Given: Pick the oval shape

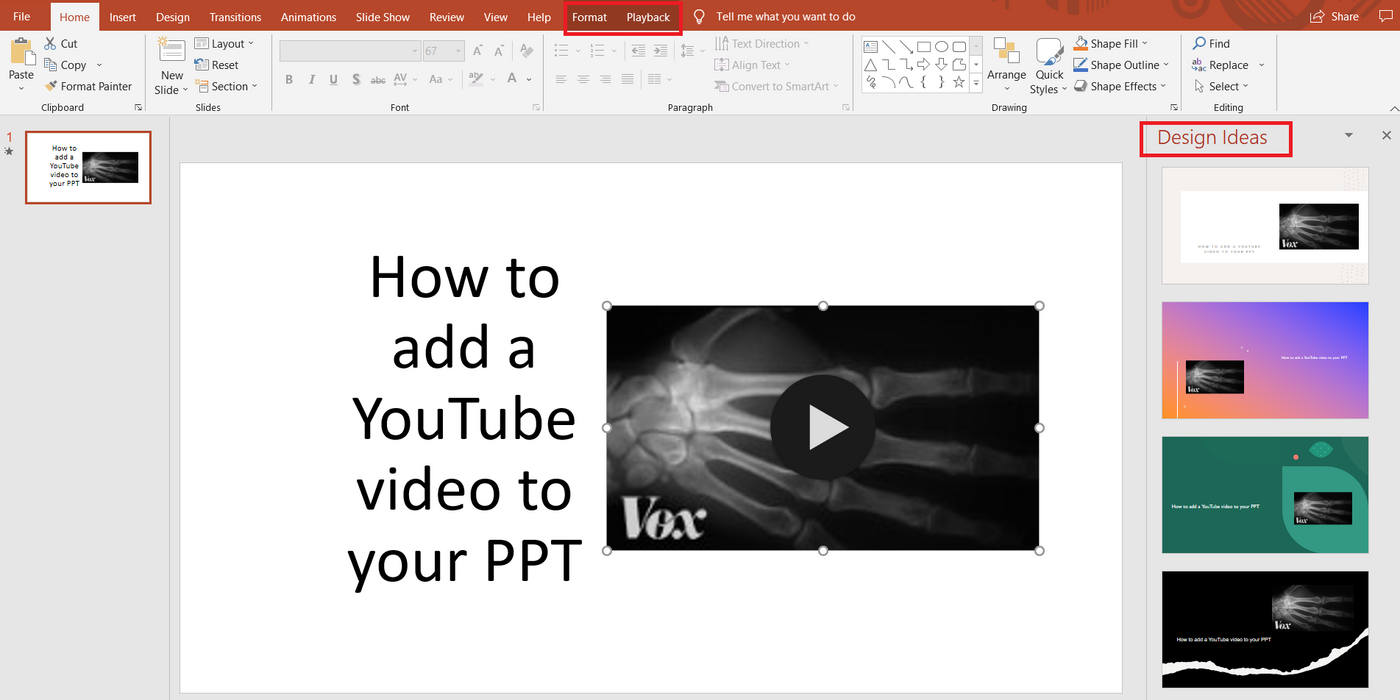Looking at the screenshot, I should pyautogui.click(x=942, y=46).
